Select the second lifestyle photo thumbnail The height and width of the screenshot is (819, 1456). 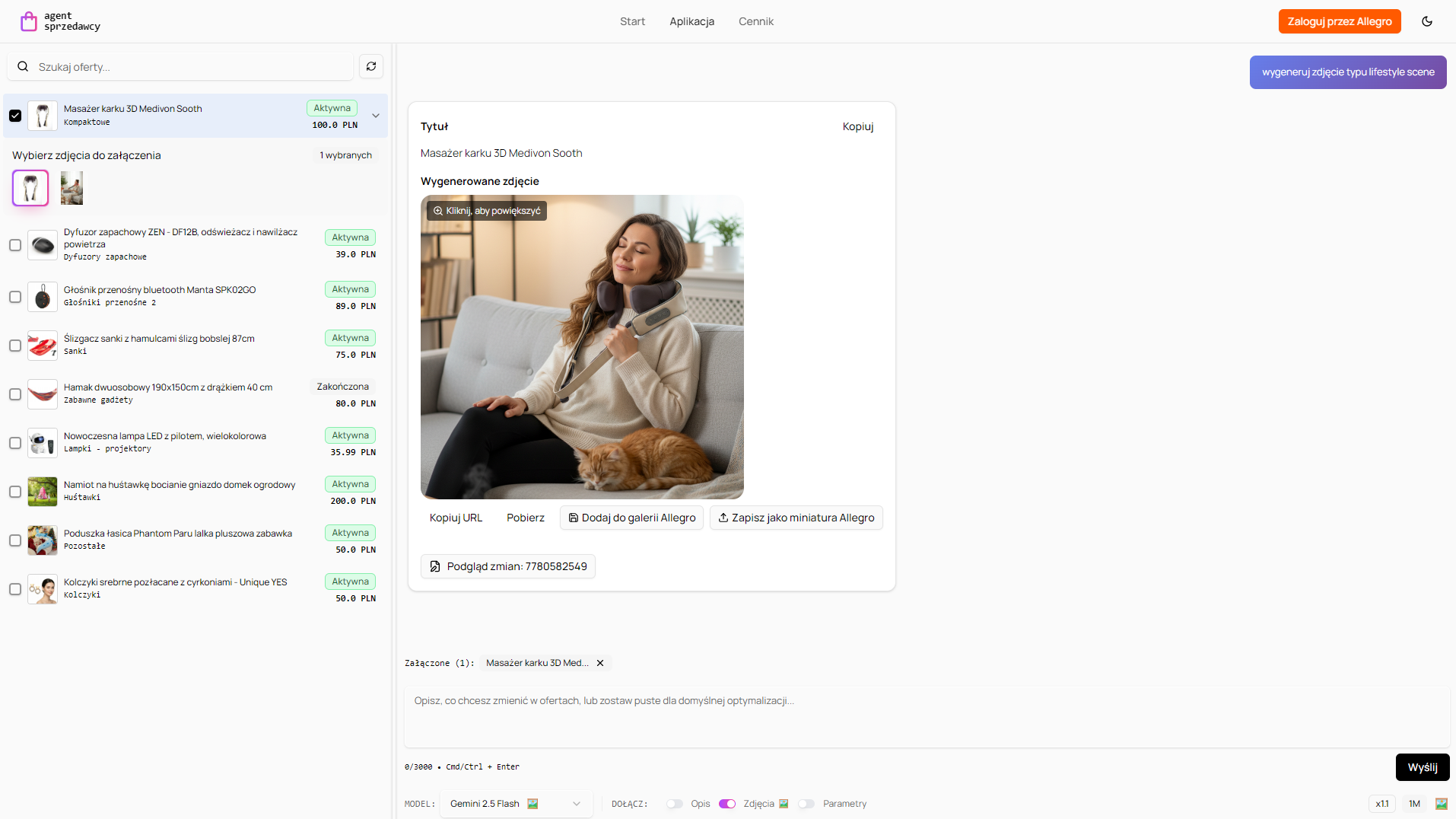point(72,188)
